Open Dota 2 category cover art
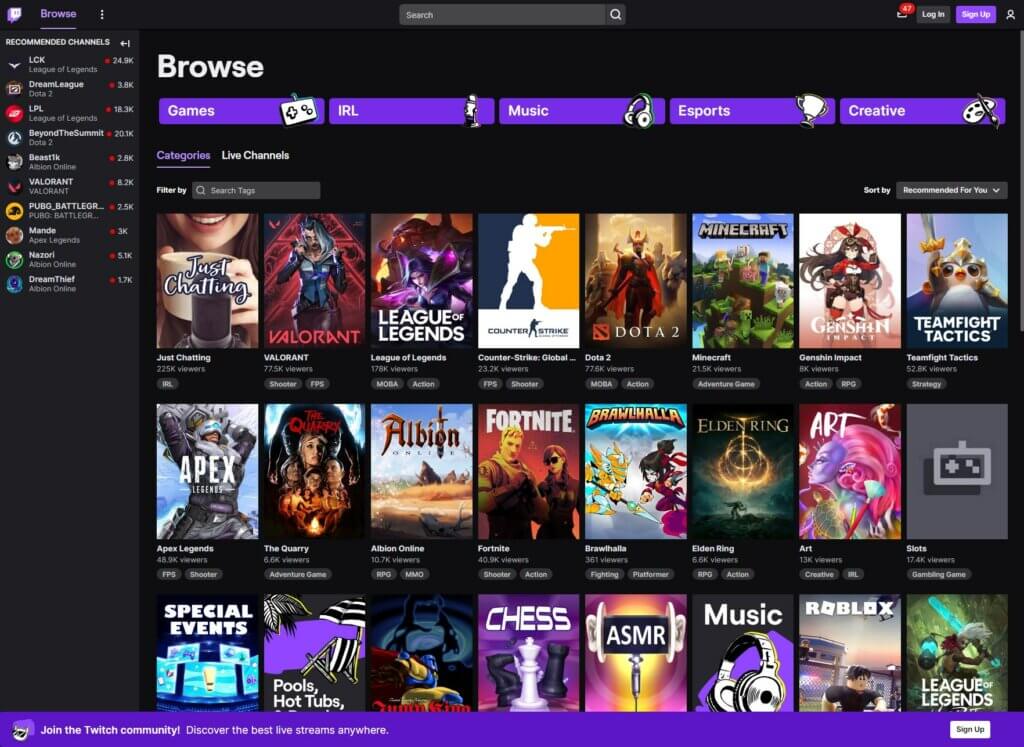Screen dimensions: 1024x747 635,281
